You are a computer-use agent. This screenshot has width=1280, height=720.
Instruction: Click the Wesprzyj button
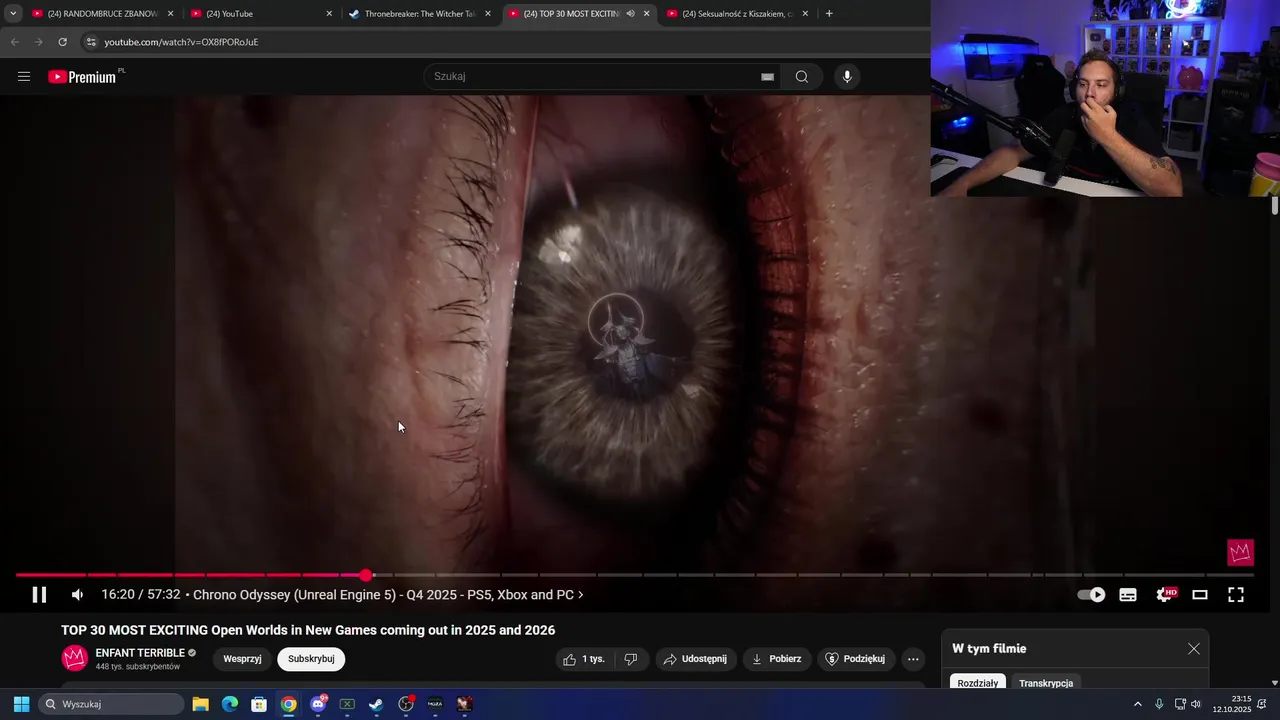tap(242, 659)
